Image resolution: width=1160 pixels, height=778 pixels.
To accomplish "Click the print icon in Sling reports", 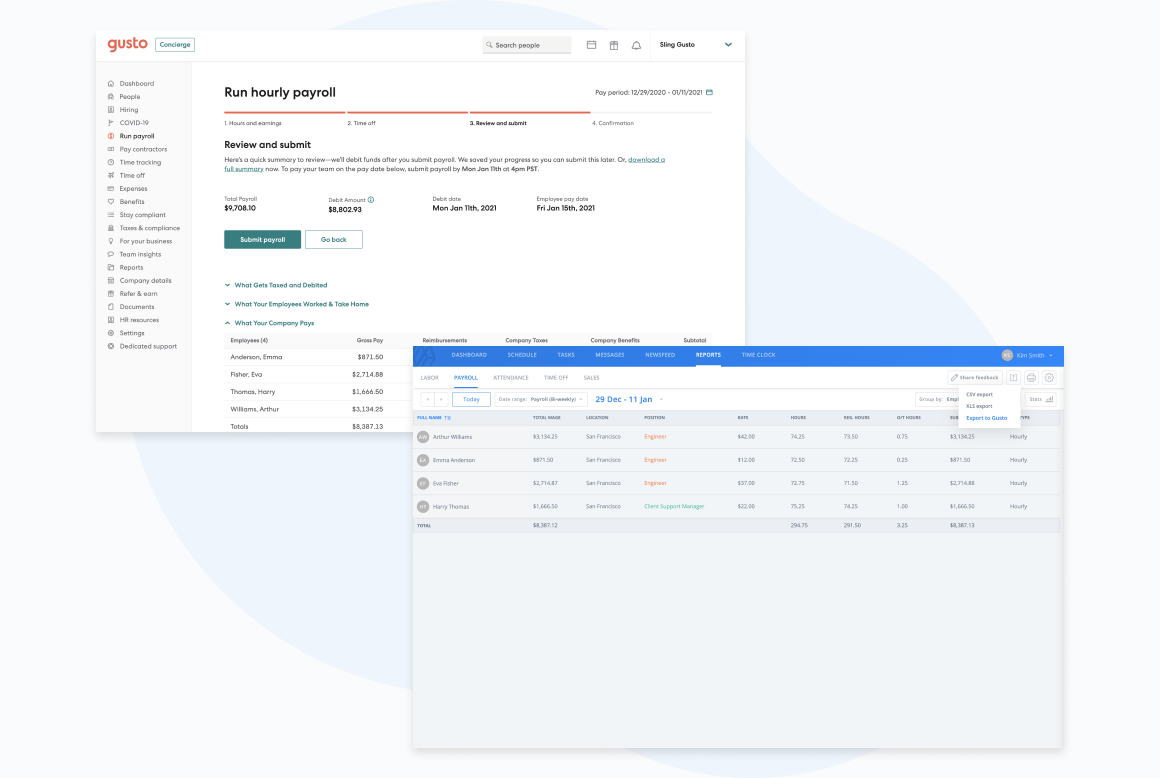I will pos(1031,378).
